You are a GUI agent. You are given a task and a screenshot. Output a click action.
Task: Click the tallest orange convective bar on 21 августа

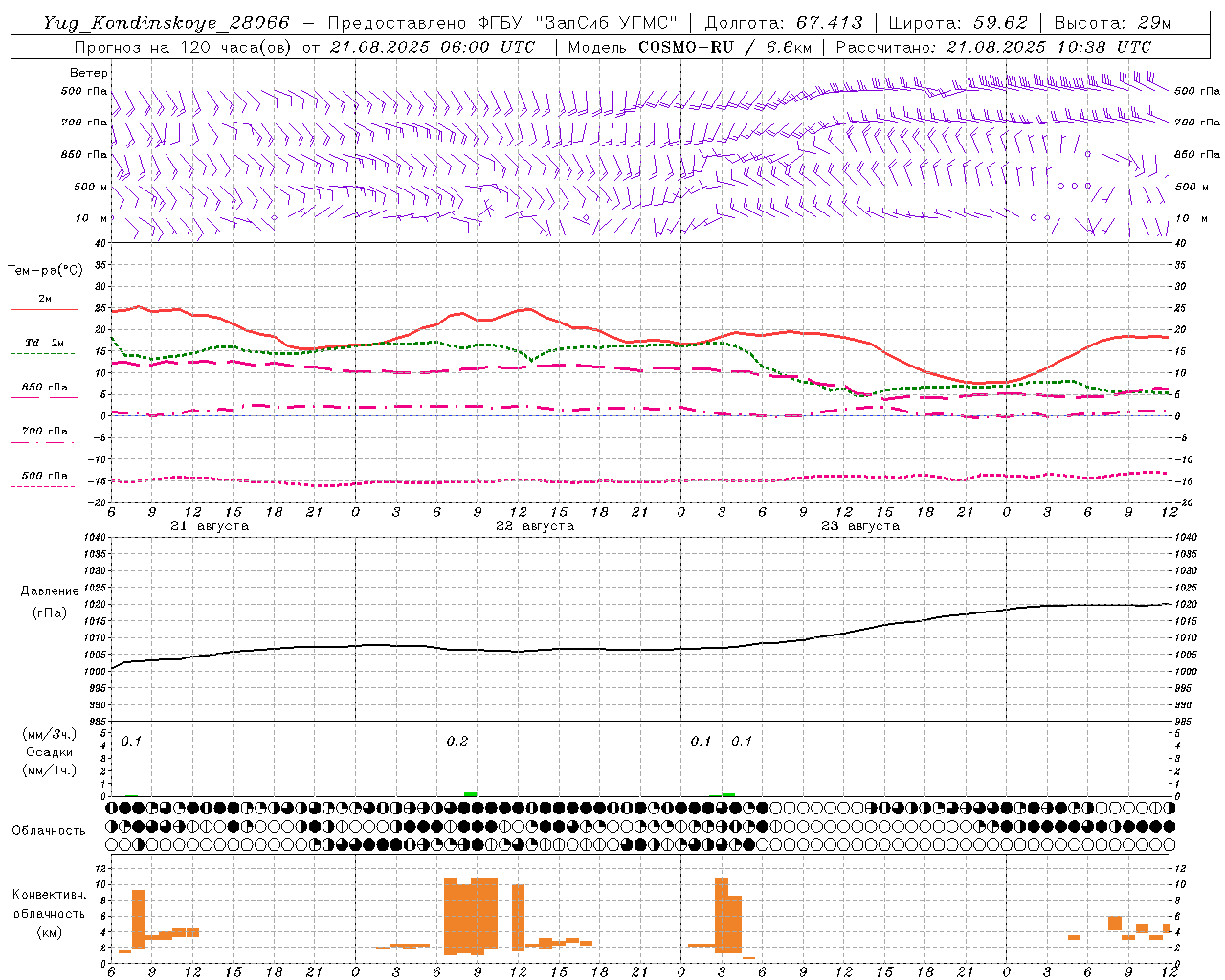(x=139, y=920)
